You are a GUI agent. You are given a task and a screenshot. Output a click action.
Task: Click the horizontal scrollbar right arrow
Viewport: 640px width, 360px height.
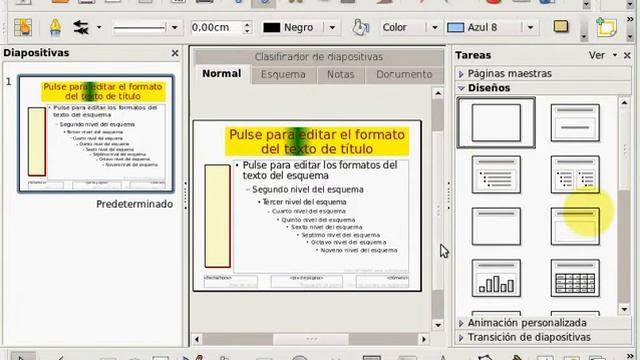pyautogui.click(x=424, y=339)
